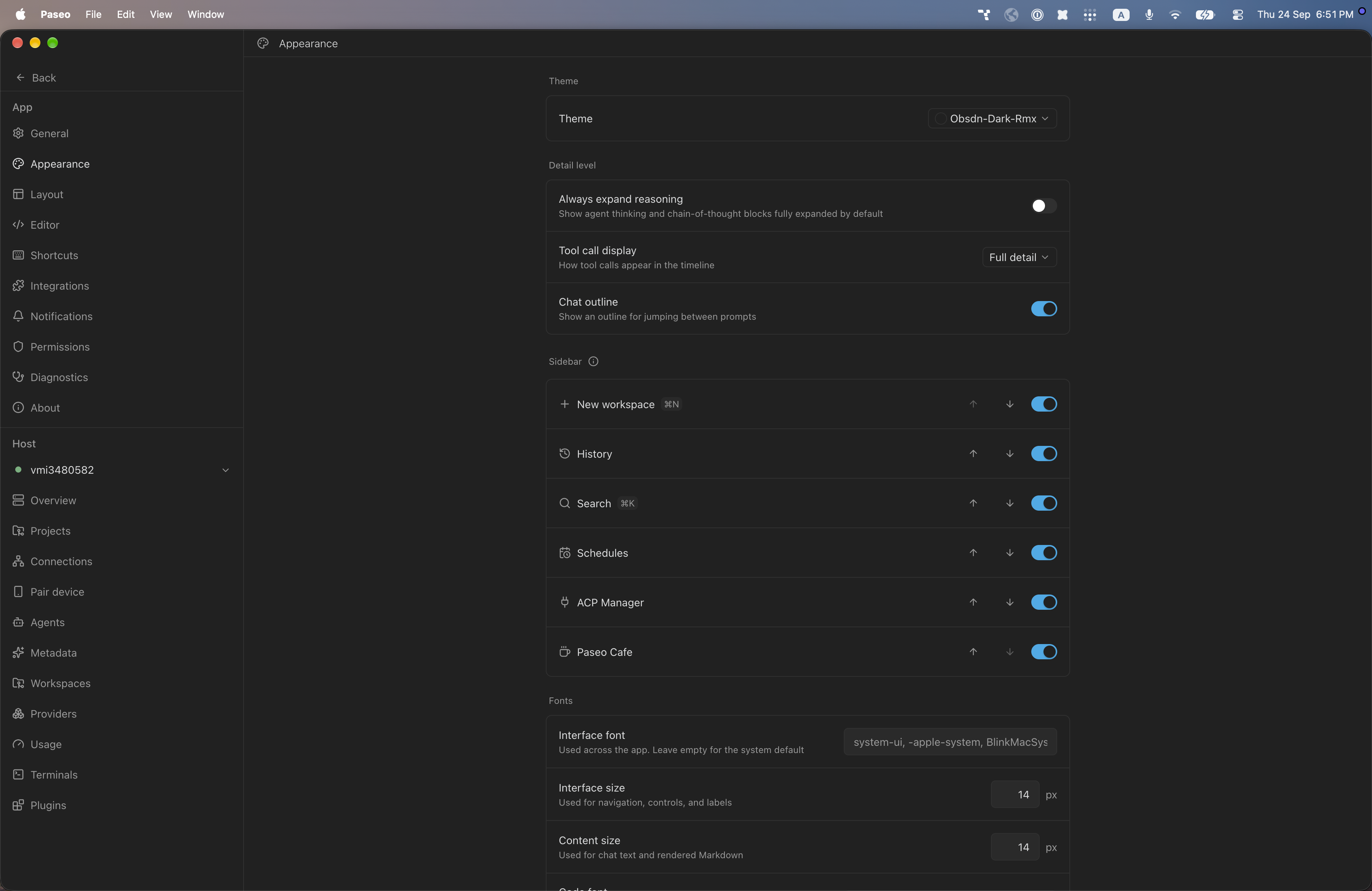This screenshot has width=1372, height=891.
Task: Move Search item down with arrow icon
Action: click(1010, 503)
